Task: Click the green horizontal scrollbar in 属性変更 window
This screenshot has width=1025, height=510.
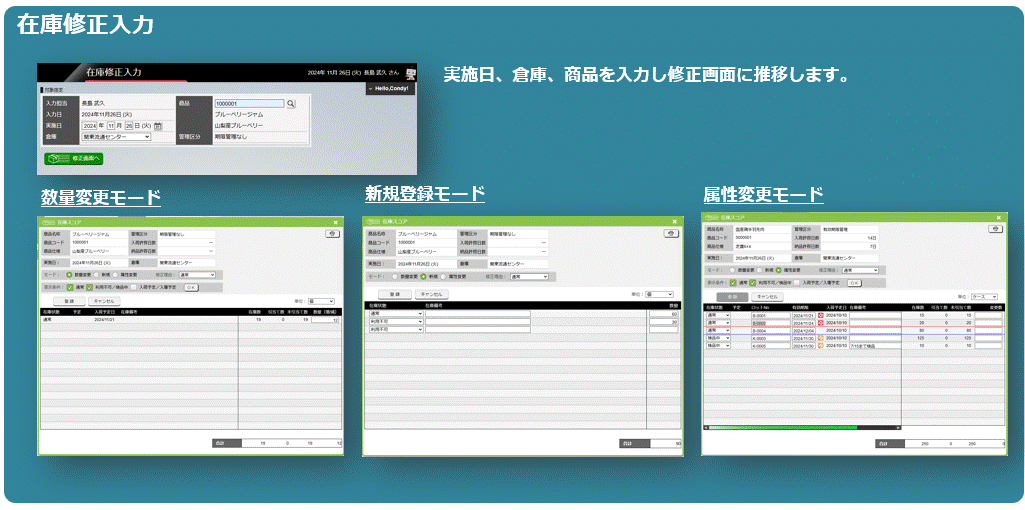Action: (782, 428)
